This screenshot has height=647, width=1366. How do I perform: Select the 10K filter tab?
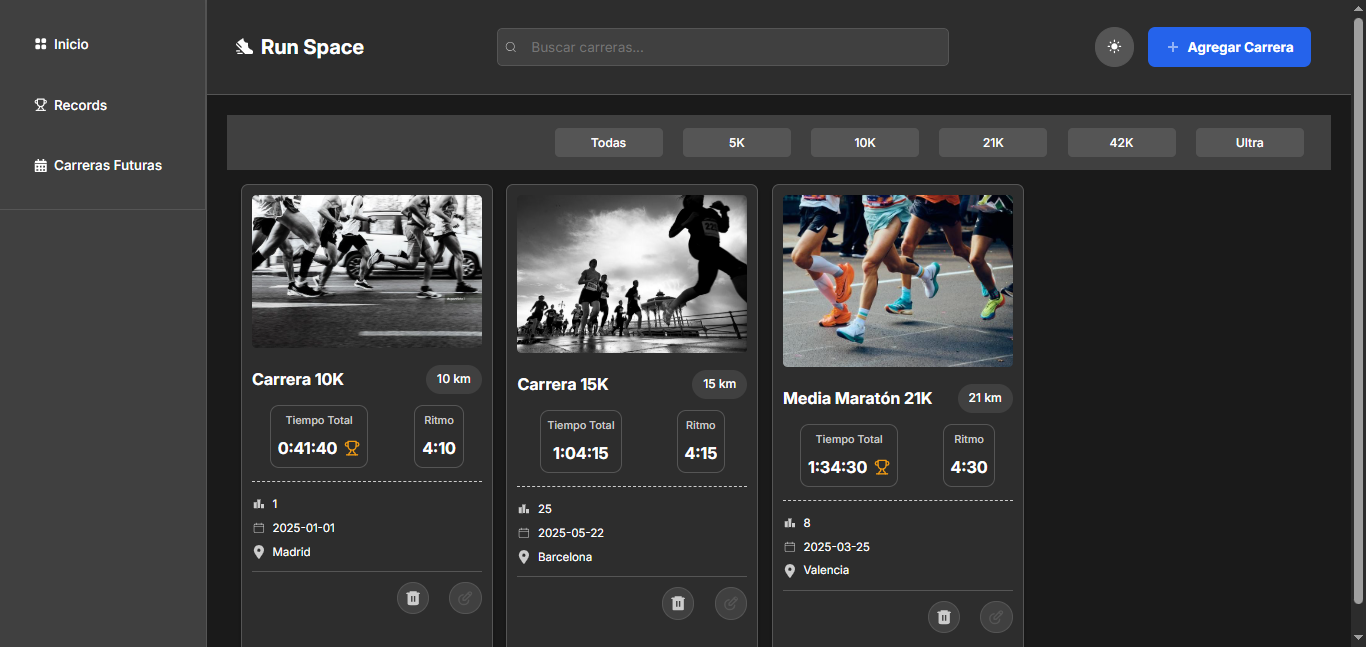pyautogui.click(x=864, y=142)
